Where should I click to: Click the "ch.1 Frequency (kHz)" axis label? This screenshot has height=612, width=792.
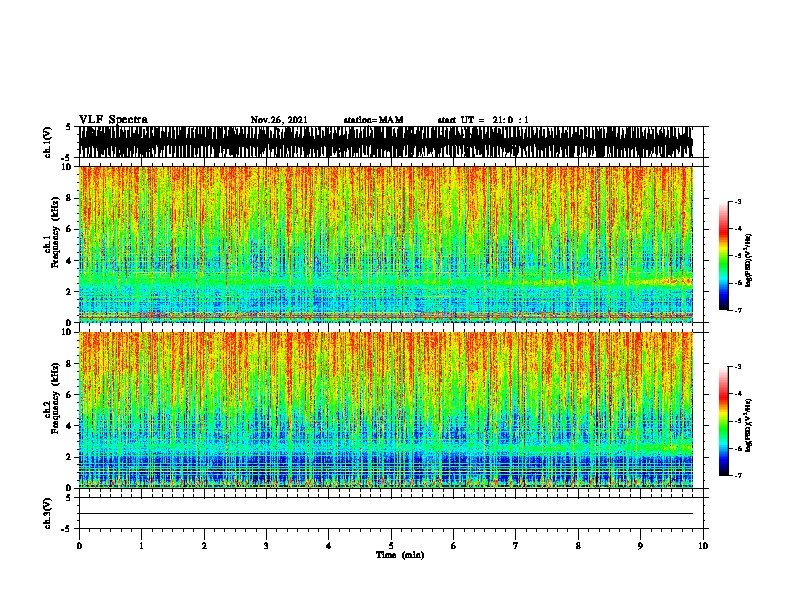[51, 232]
